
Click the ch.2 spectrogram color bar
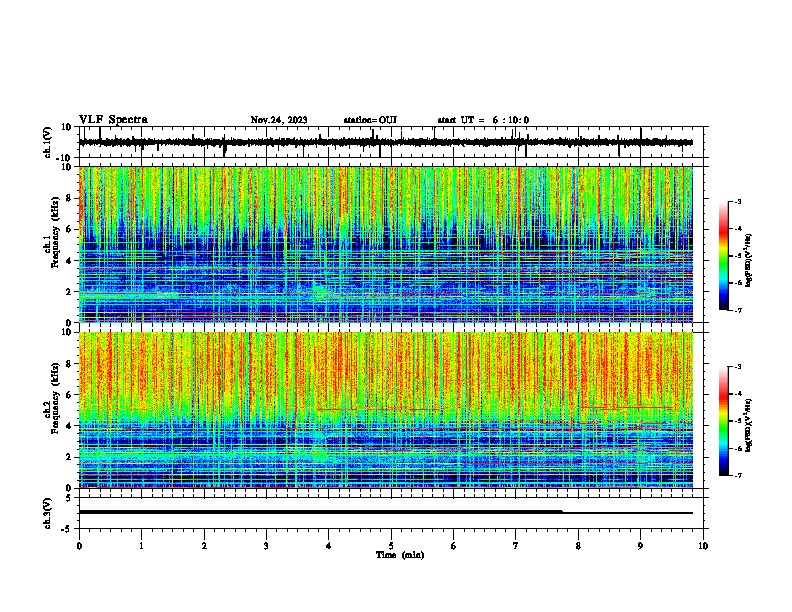point(724,421)
